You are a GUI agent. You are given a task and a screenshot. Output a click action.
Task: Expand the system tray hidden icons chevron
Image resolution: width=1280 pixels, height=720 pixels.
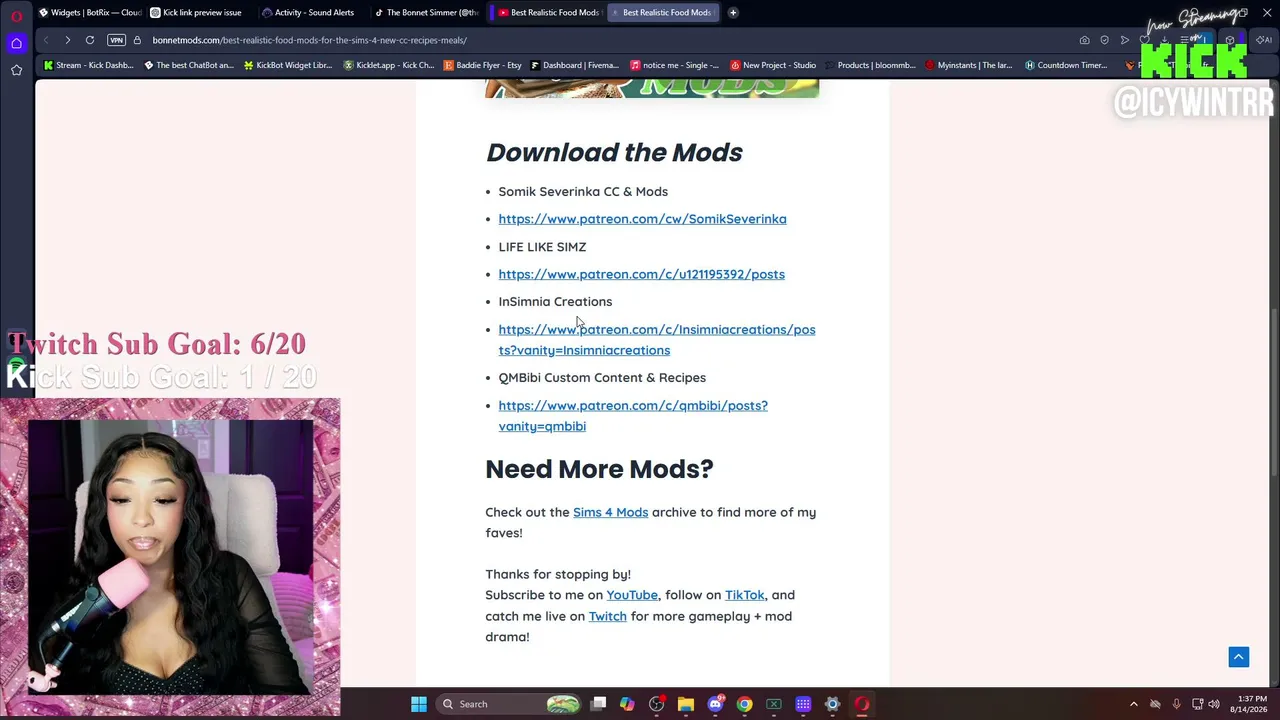[x=1133, y=704]
